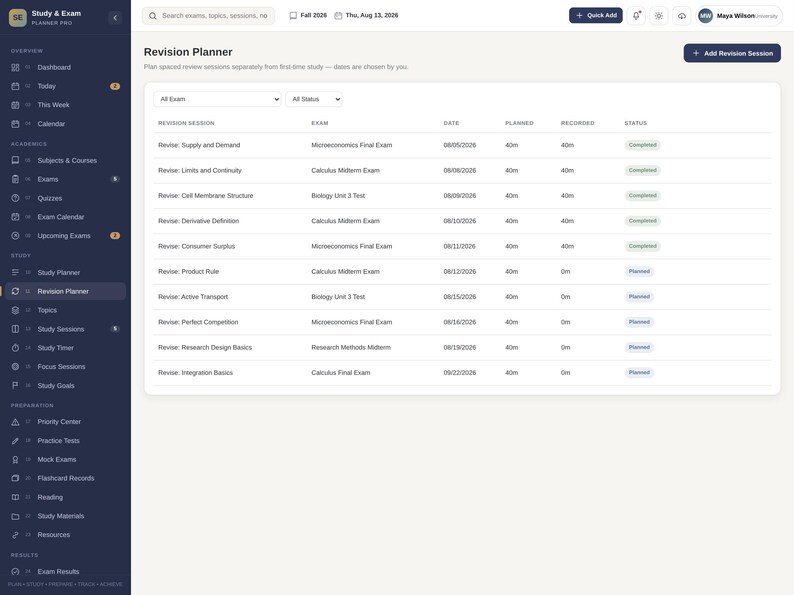
Task: Open the notifications bell
Action: [636, 16]
